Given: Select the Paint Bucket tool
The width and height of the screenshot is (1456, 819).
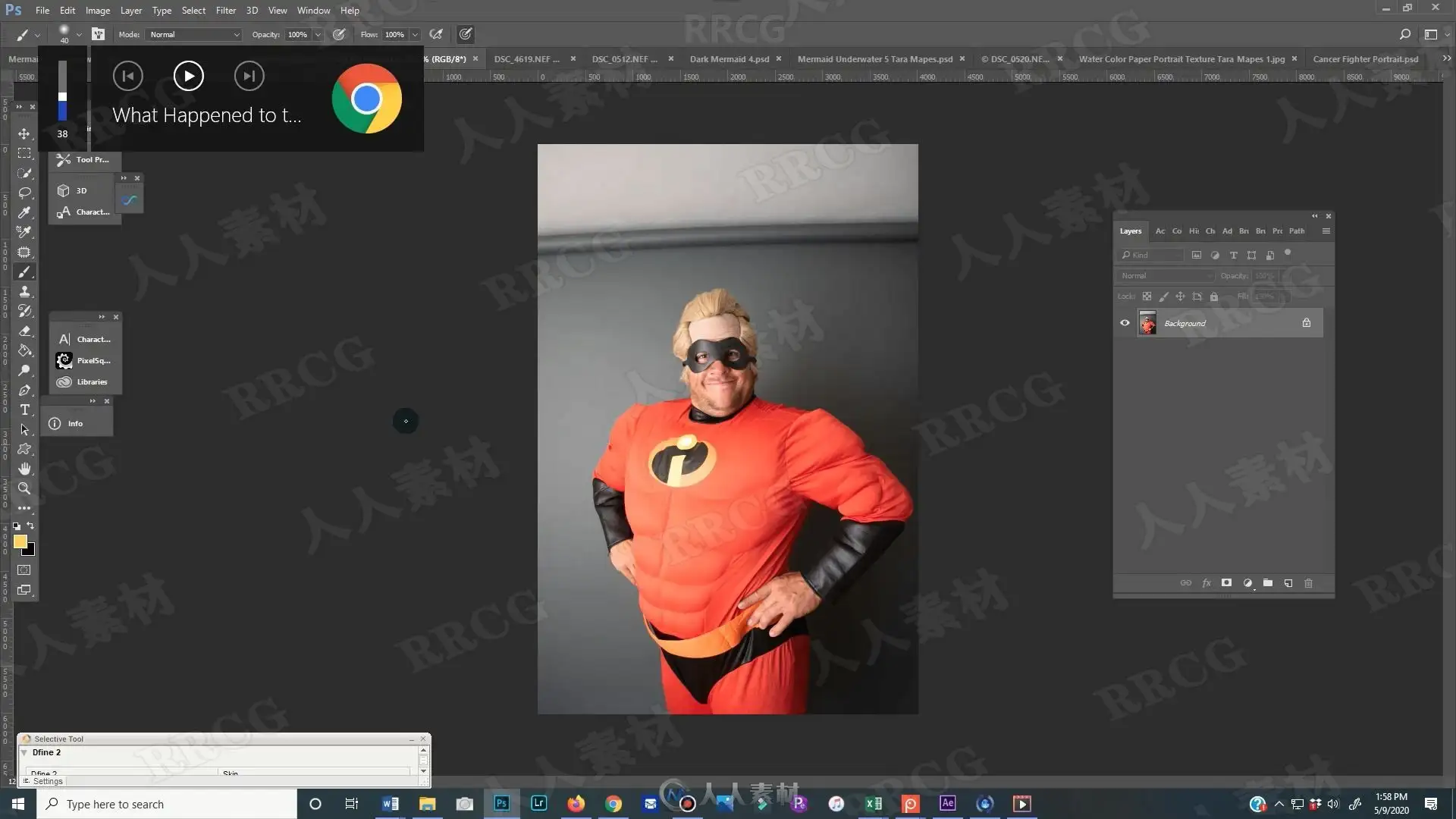Looking at the screenshot, I should 24,350.
